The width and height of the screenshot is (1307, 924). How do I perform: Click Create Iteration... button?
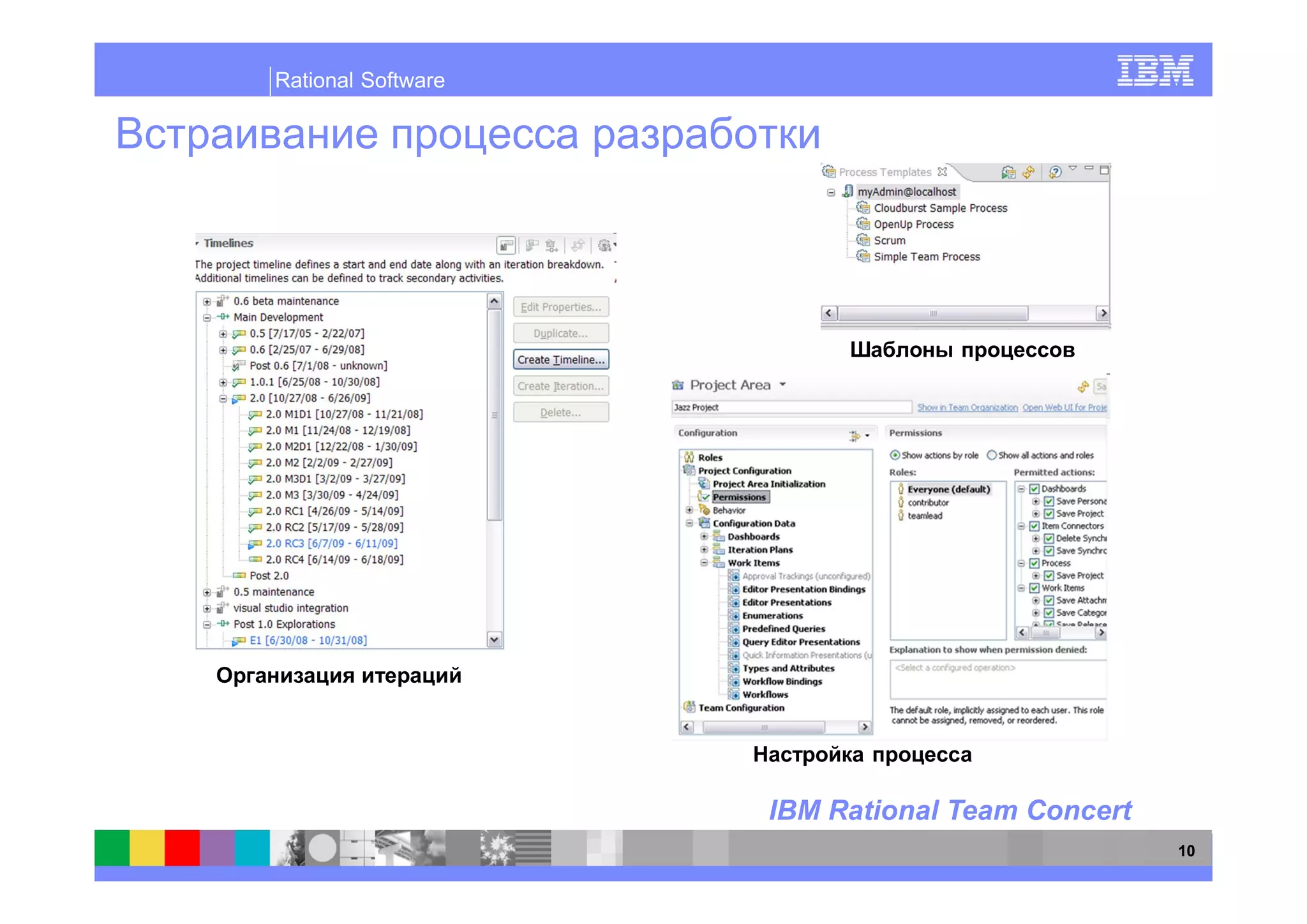tap(561, 385)
